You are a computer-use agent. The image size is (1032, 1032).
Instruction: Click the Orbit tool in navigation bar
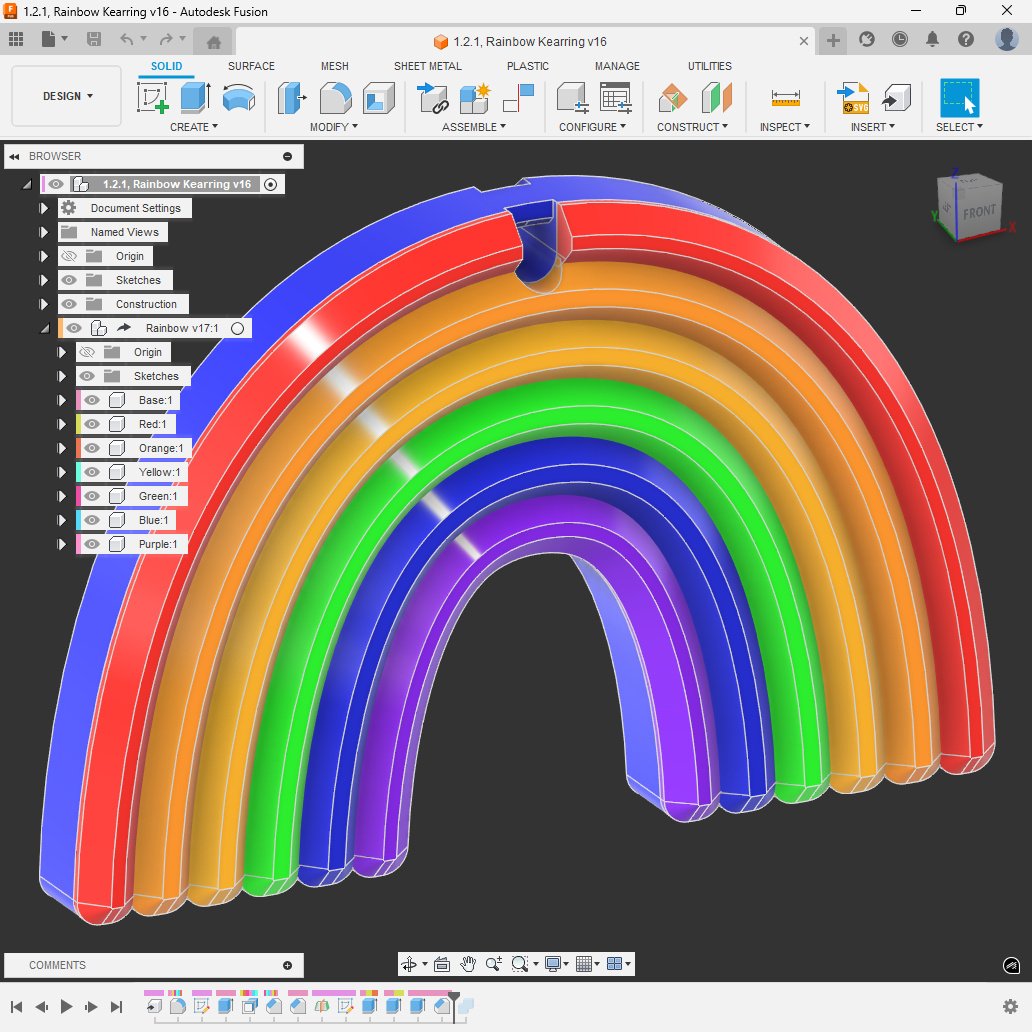click(x=408, y=964)
